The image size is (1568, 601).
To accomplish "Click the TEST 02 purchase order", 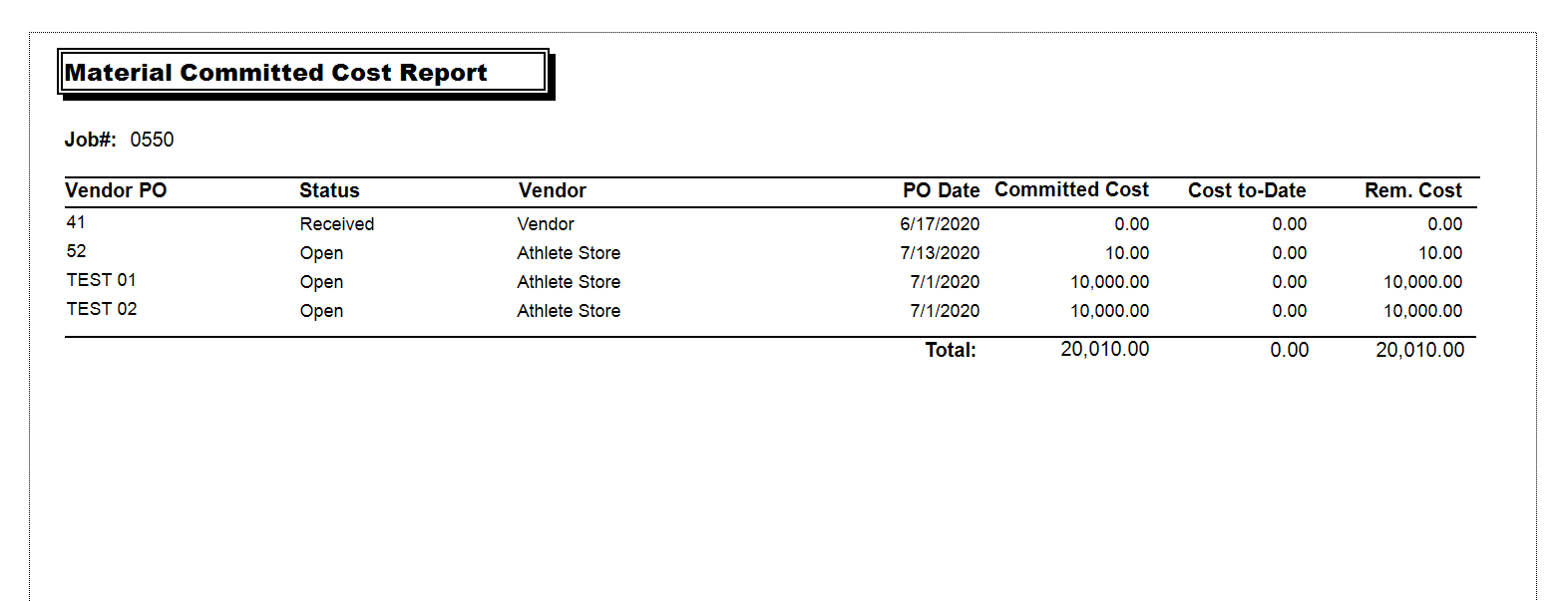I will (x=101, y=309).
